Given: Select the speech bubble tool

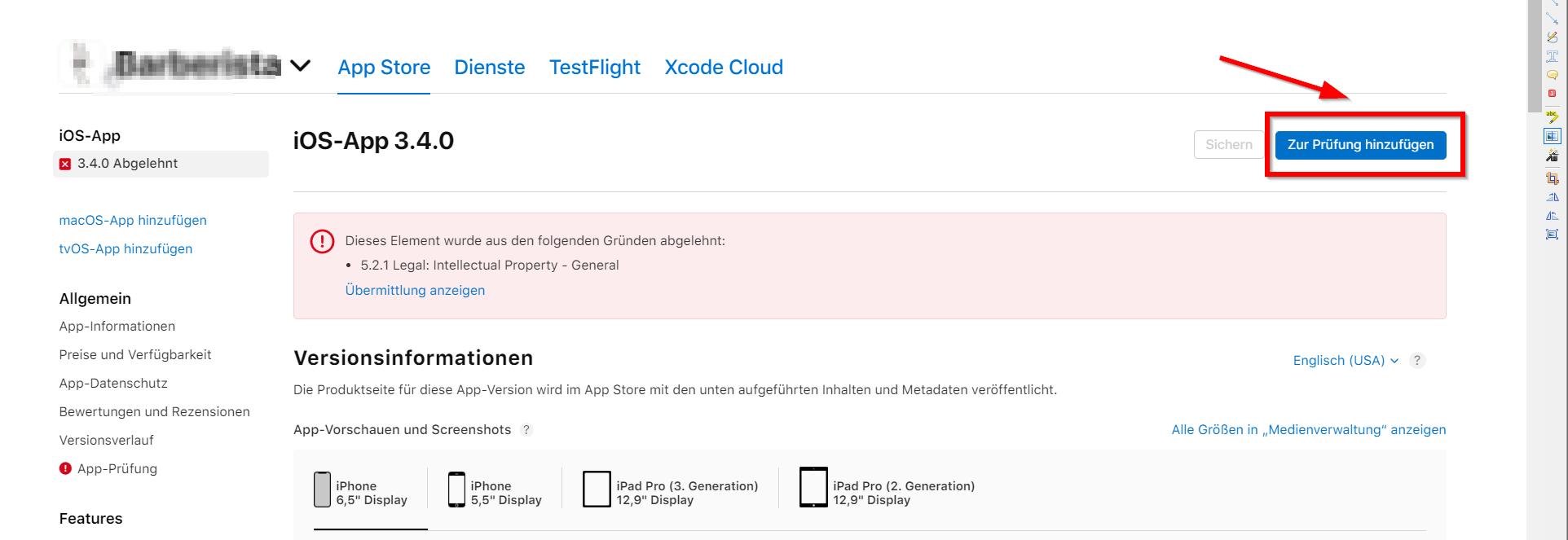Looking at the screenshot, I should (1552, 75).
